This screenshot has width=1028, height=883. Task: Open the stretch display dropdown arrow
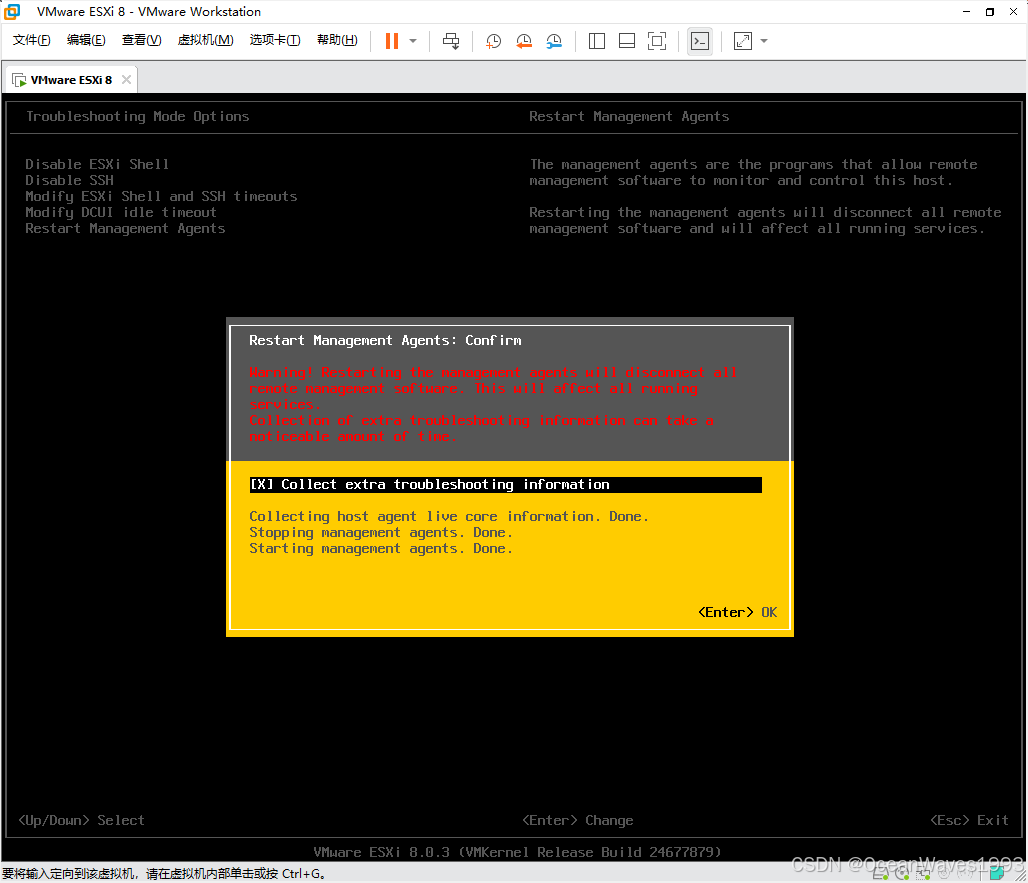click(764, 41)
